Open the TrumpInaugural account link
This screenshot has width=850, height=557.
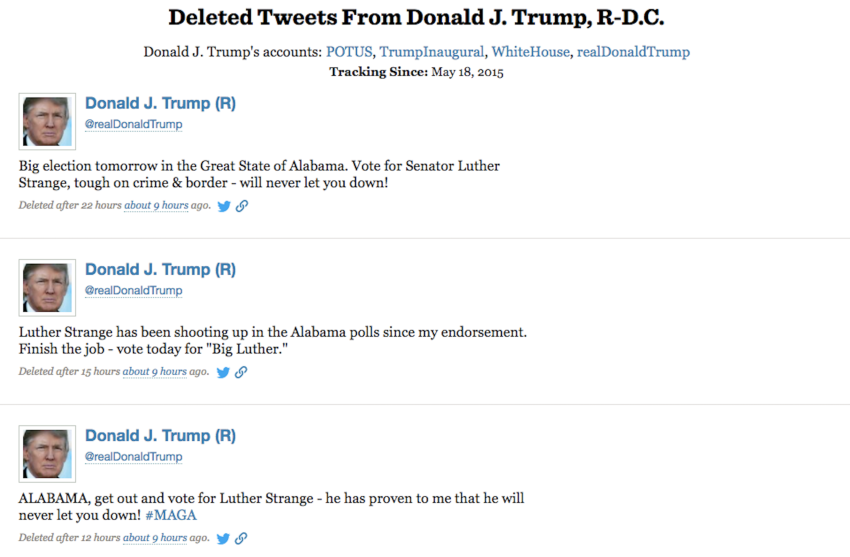click(431, 52)
